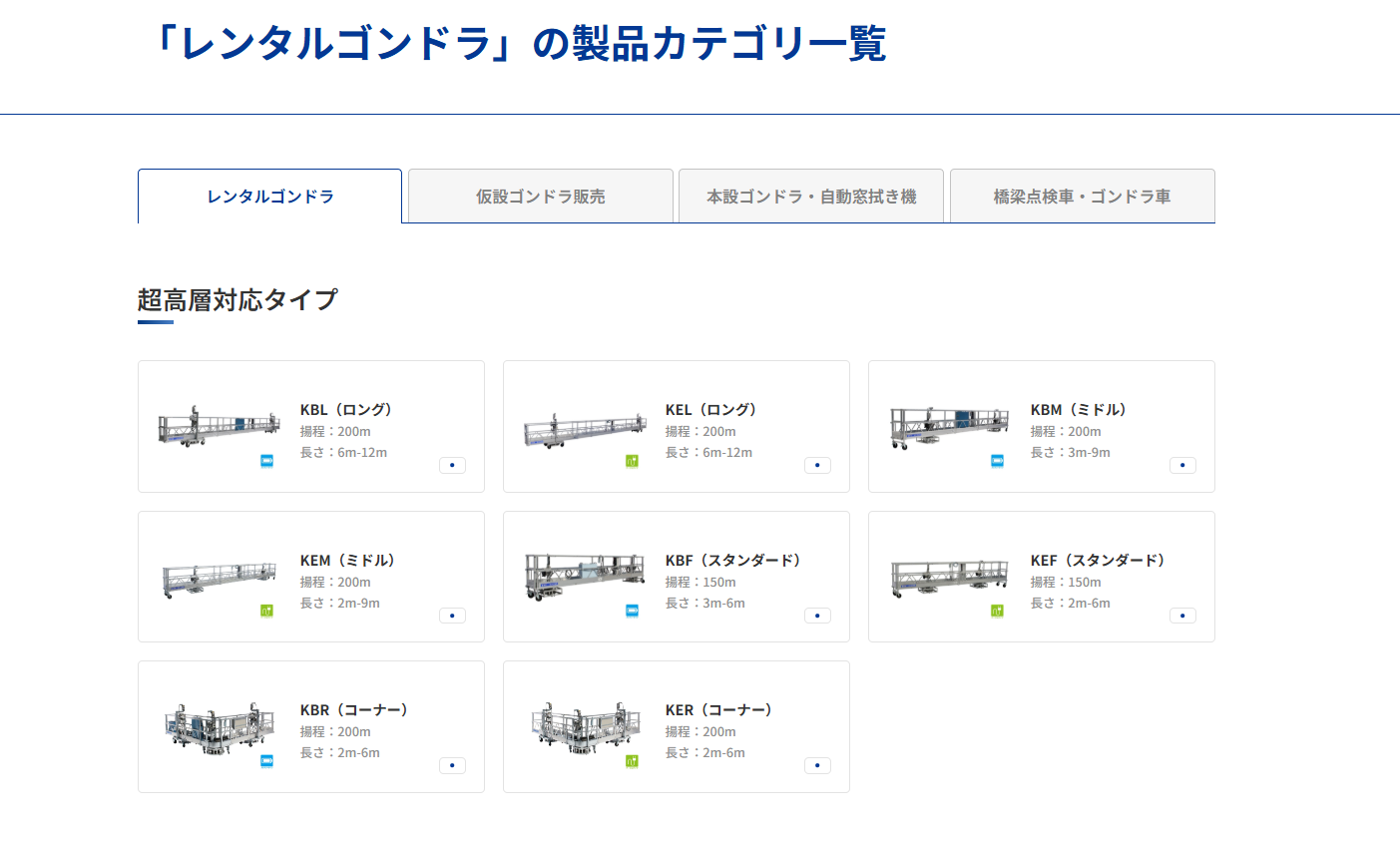Image resolution: width=1400 pixels, height=842 pixels.
Task: Open the 本設ゴンドラ・自動窓拭き機 tab
Action: (x=810, y=196)
